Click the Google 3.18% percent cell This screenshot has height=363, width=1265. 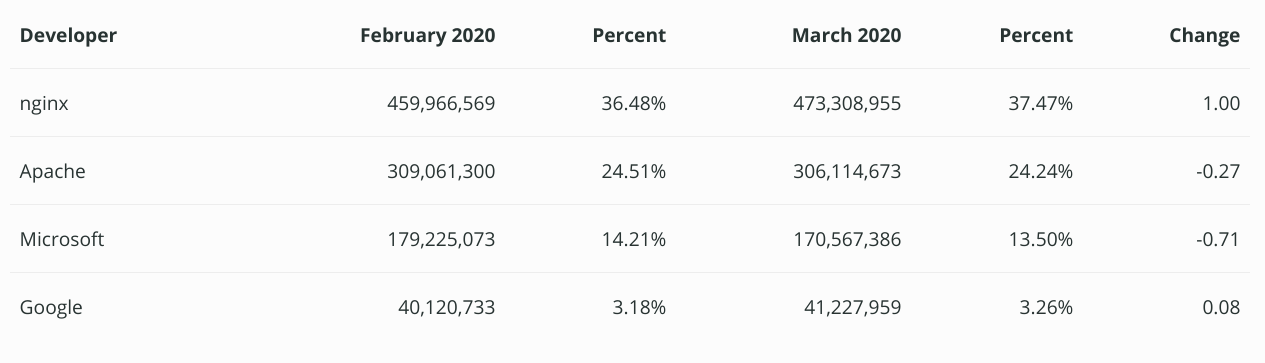[639, 307]
